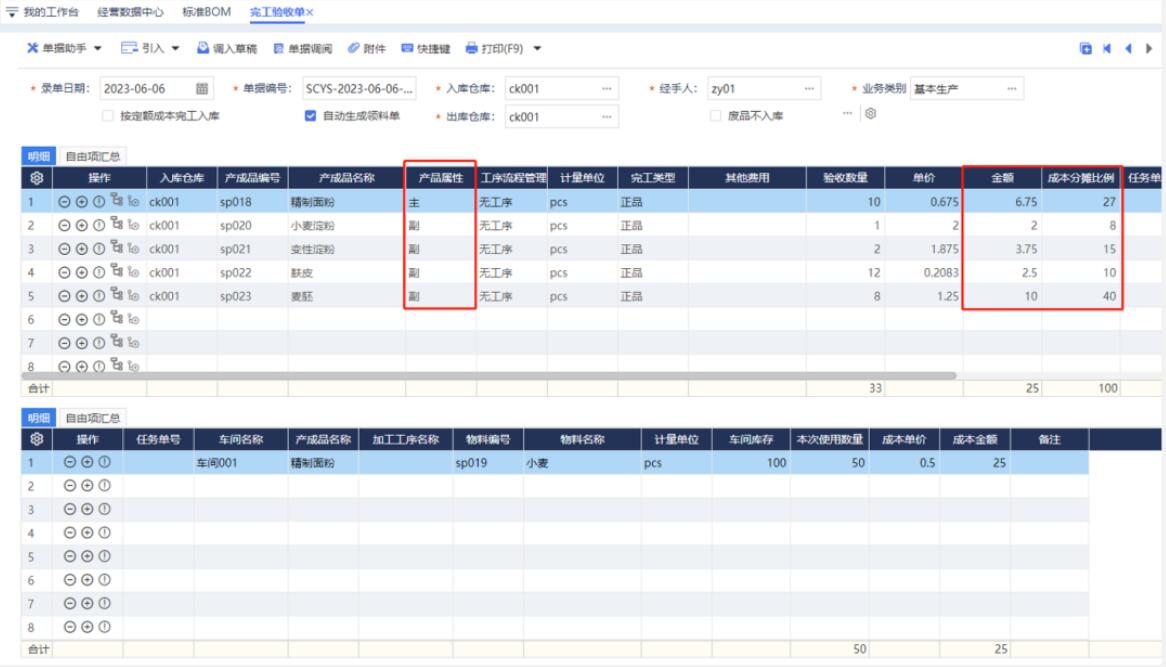Image resolution: width=1166 pixels, height=667 pixels.
Task: Expand the print options arrow beside 打印(F9)
Action: click(x=537, y=48)
